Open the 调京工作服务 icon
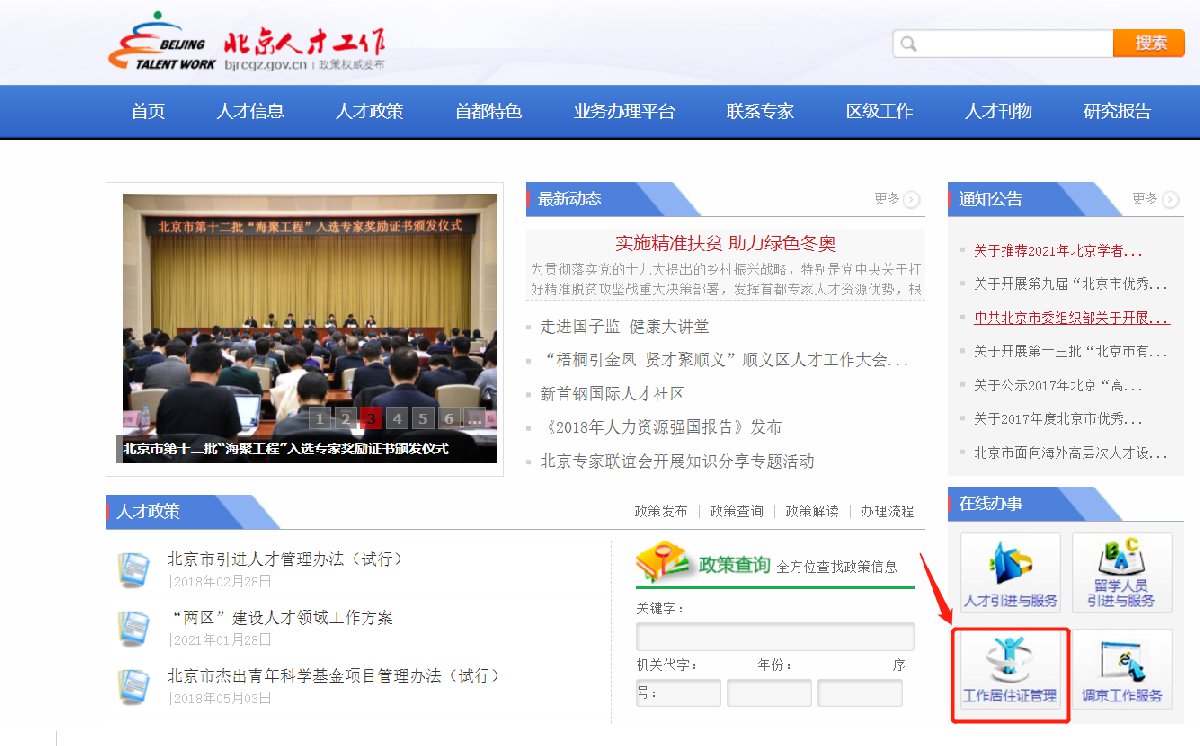Image resolution: width=1200 pixels, height=746 pixels. (1122, 669)
